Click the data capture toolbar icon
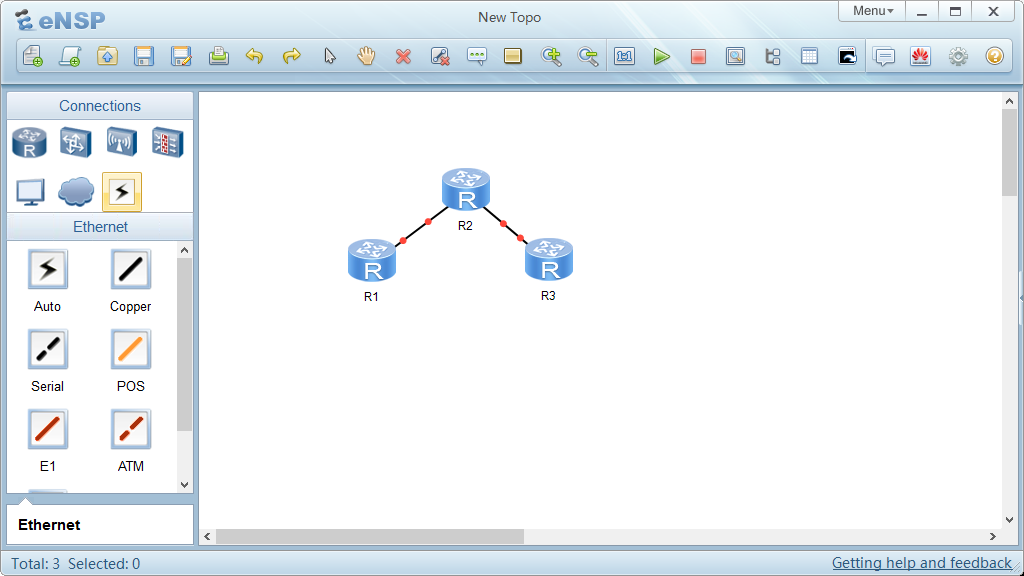 pos(735,56)
